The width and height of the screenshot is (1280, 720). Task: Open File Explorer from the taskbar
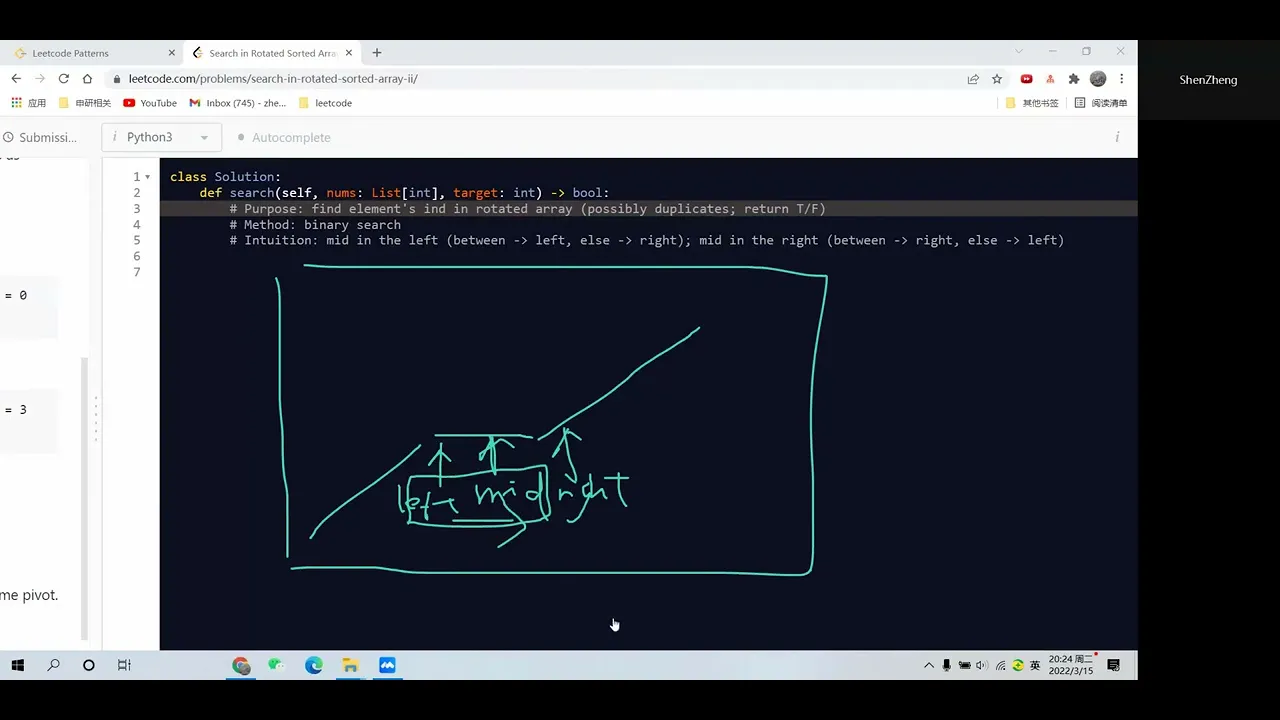pyautogui.click(x=350, y=665)
